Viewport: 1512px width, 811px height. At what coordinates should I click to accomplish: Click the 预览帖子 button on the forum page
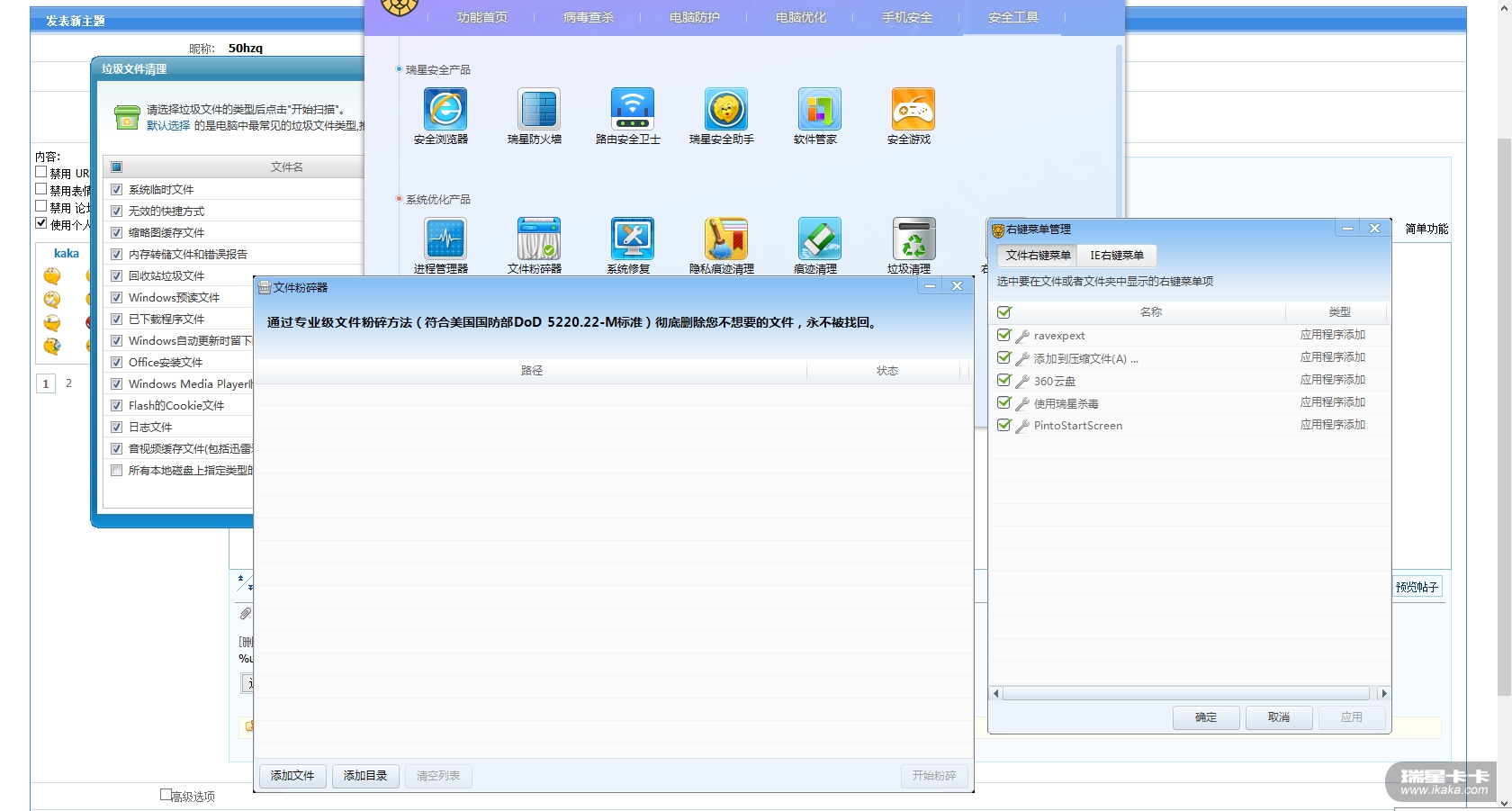tap(1417, 587)
